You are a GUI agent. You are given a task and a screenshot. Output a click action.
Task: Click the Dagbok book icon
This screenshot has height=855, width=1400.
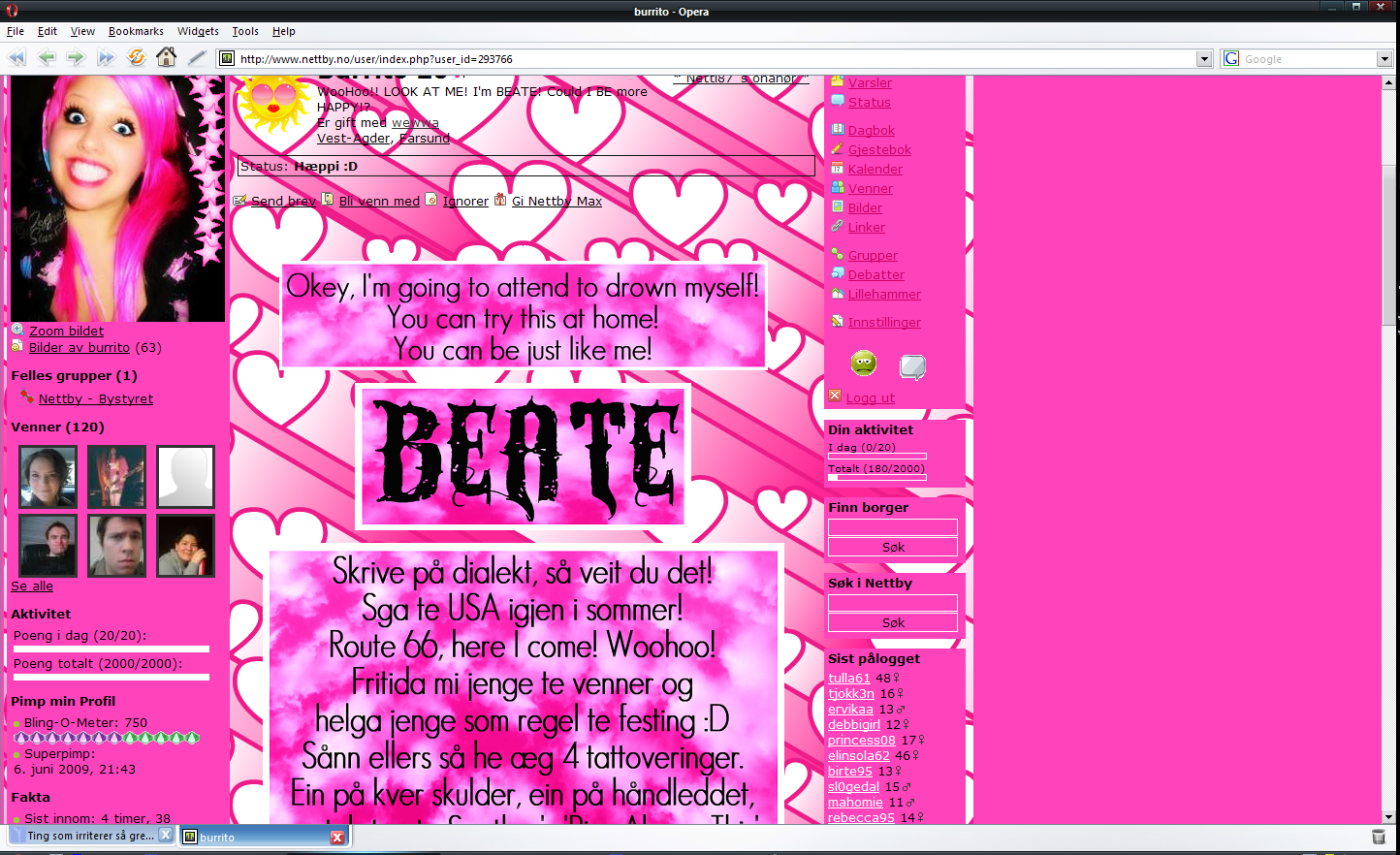pos(838,129)
